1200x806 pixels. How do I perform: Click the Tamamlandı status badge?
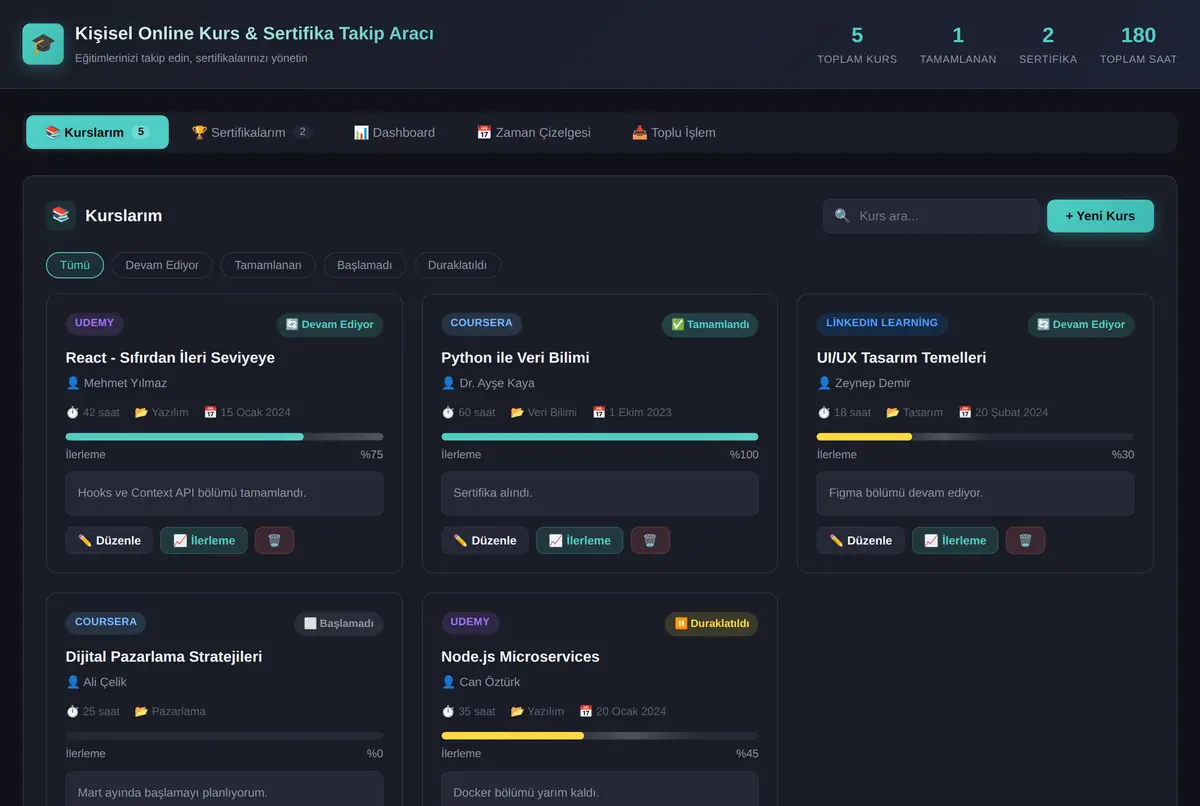pos(710,325)
